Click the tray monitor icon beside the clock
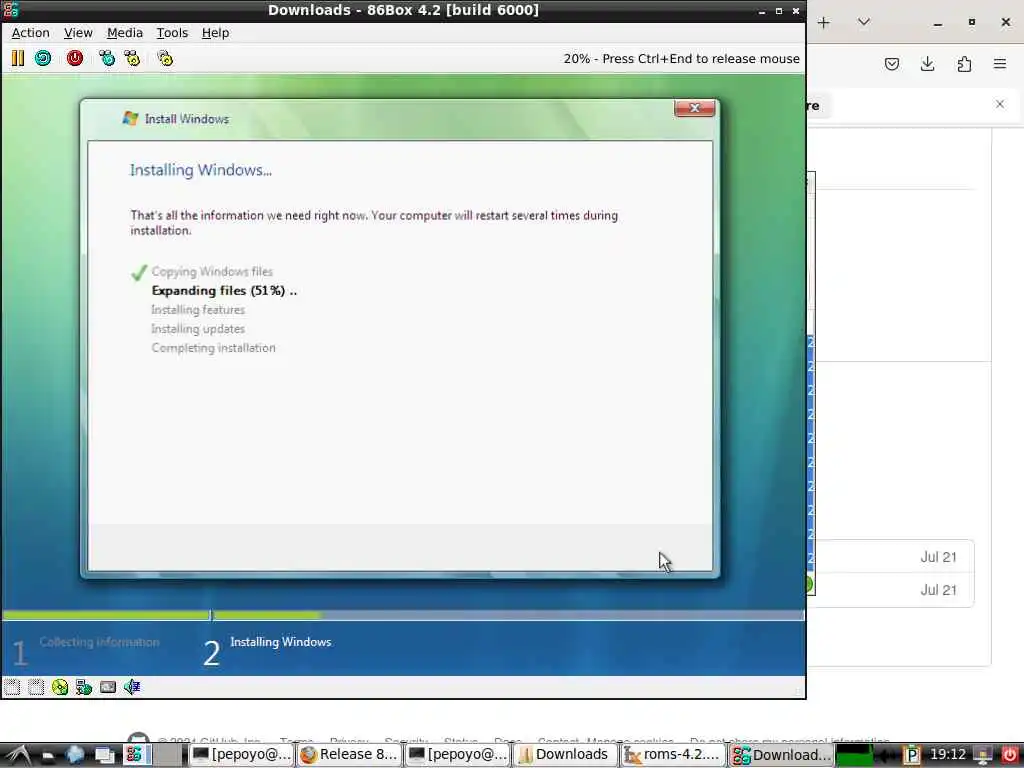Screen dimensions: 1024x768 point(984,756)
